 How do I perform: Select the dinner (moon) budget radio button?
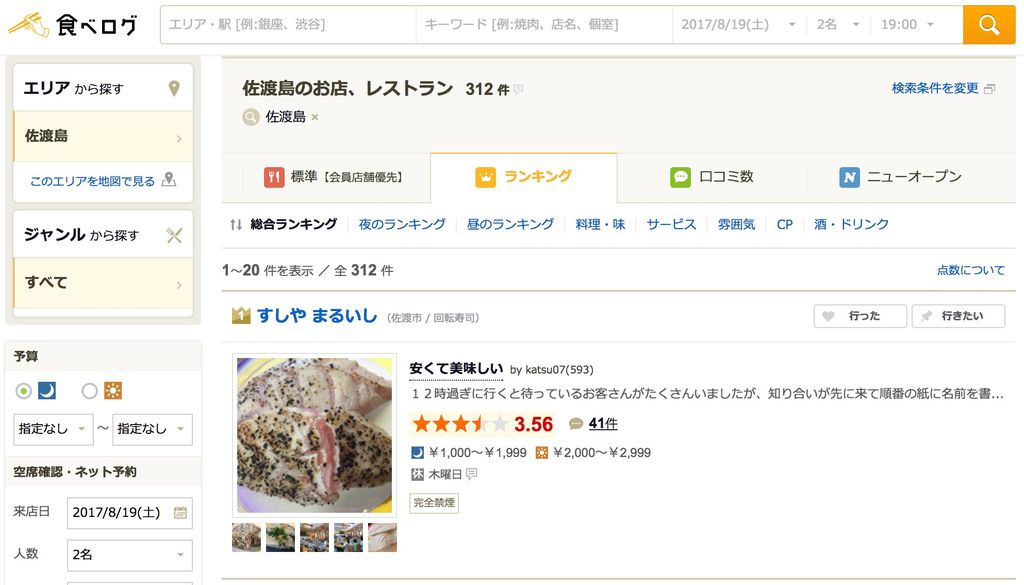coord(24,391)
